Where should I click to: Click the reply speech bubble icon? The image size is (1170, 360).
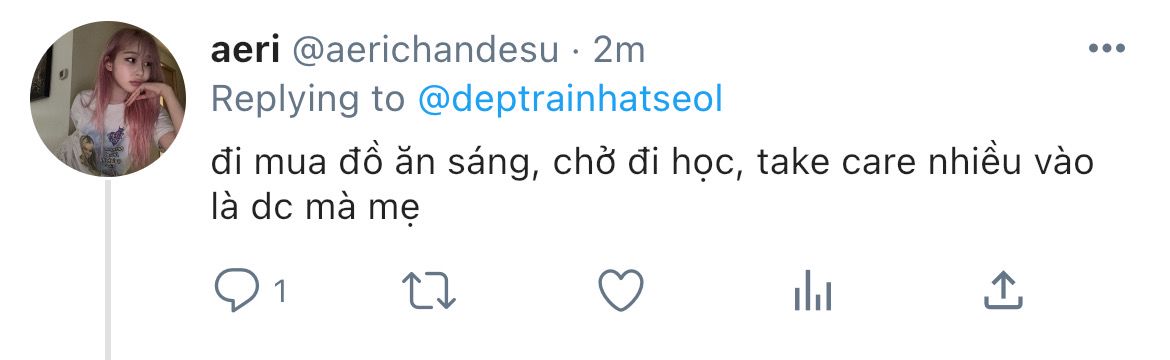pos(237,291)
